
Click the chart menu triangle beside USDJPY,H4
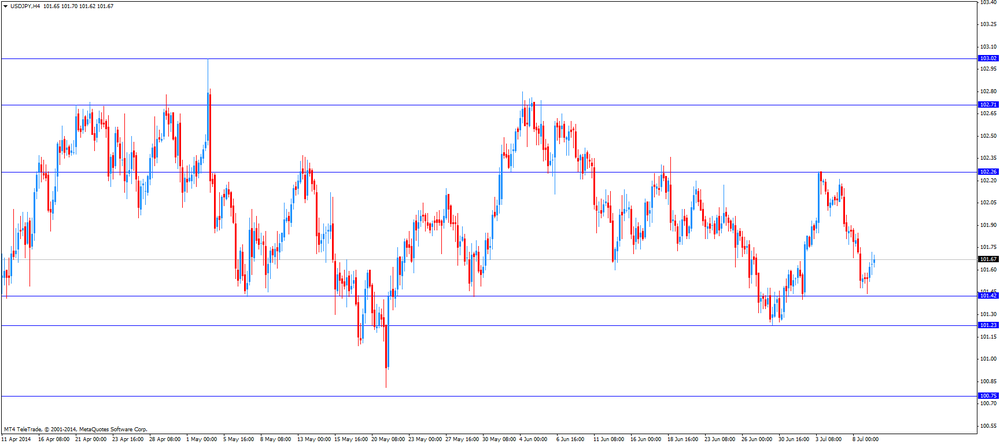(x=6, y=6)
